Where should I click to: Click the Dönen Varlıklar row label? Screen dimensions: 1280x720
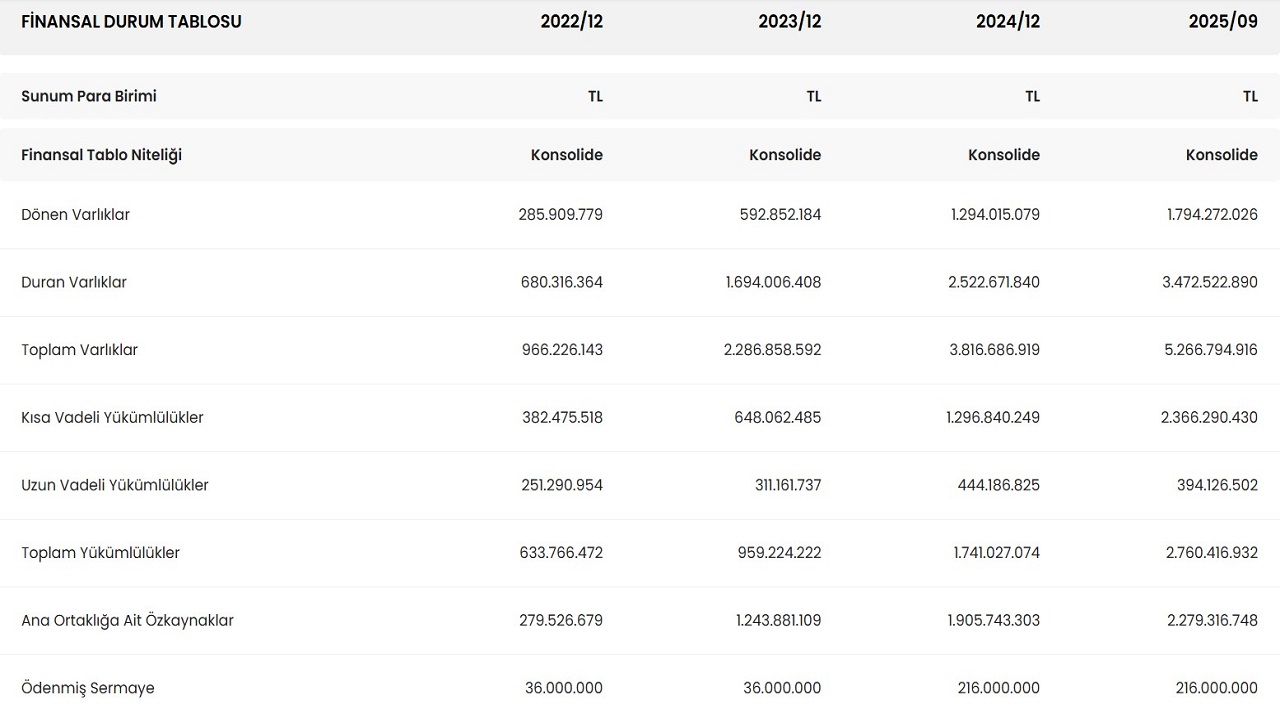[x=75, y=215]
